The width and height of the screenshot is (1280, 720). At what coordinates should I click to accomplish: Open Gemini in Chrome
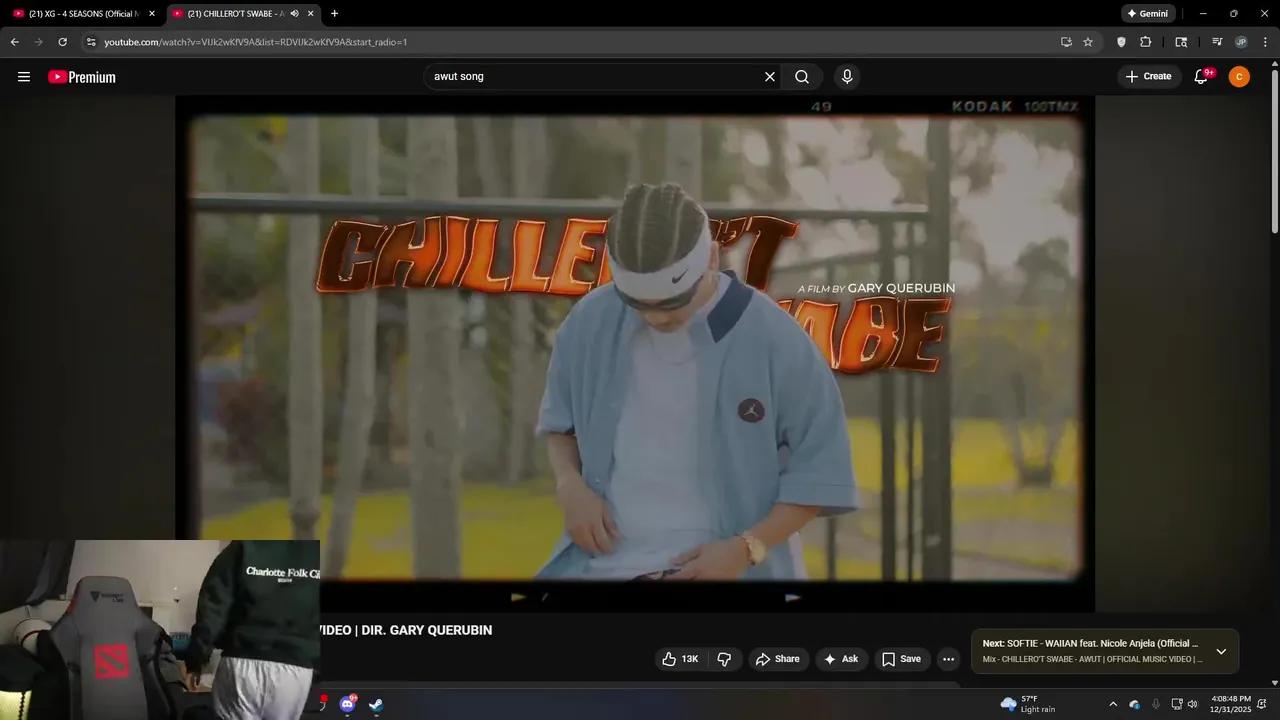1148,14
